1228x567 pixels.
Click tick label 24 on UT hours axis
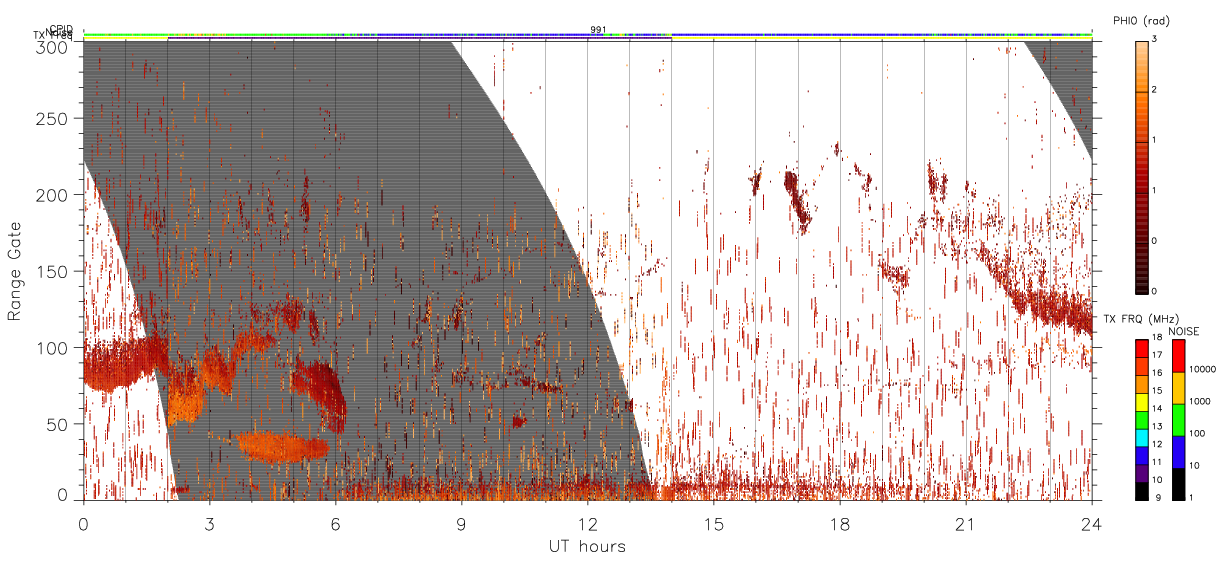pyautogui.click(x=1091, y=525)
